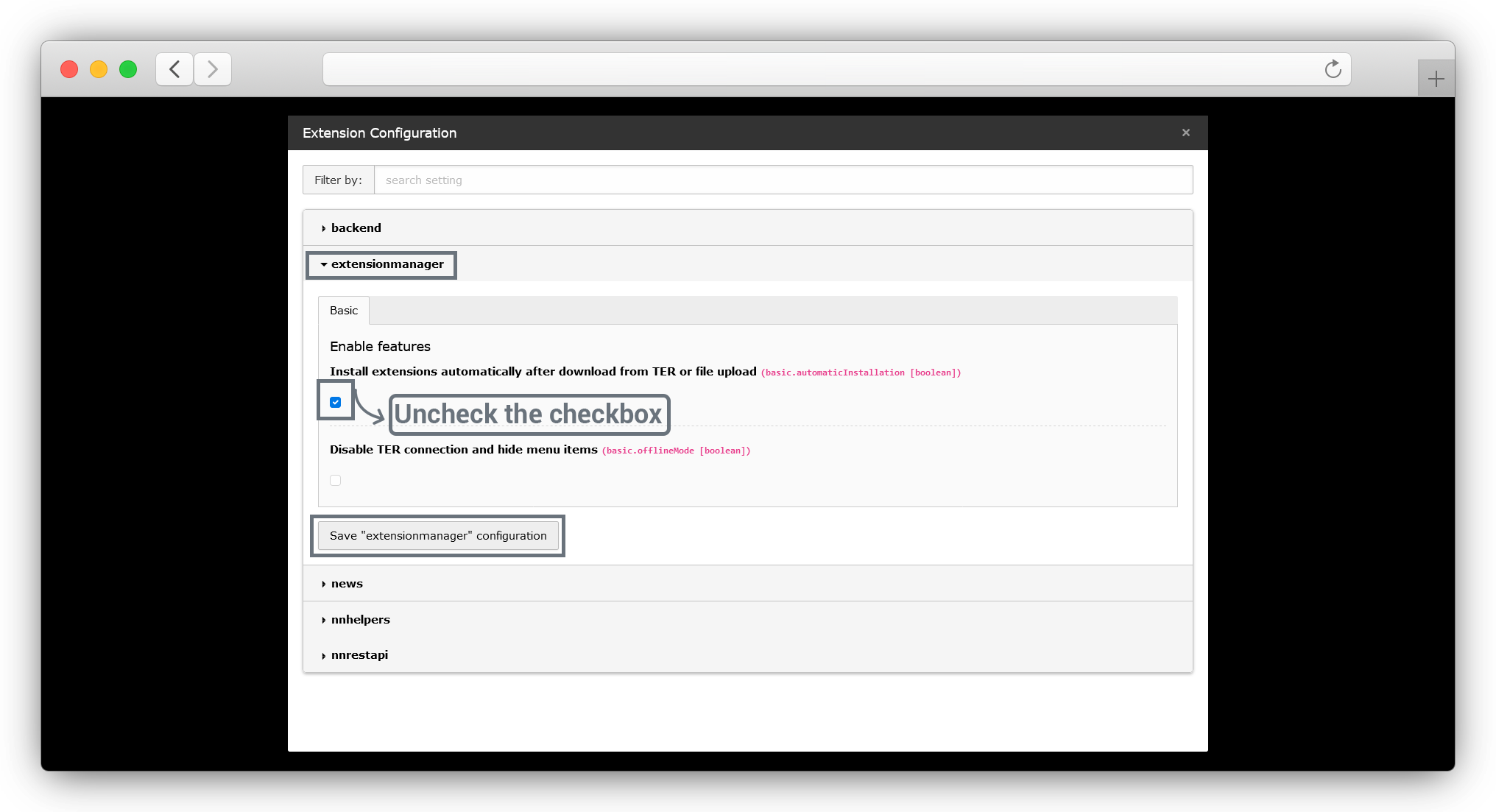Expand the backend section
This screenshot has height=812, width=1496.
(356, 228)
